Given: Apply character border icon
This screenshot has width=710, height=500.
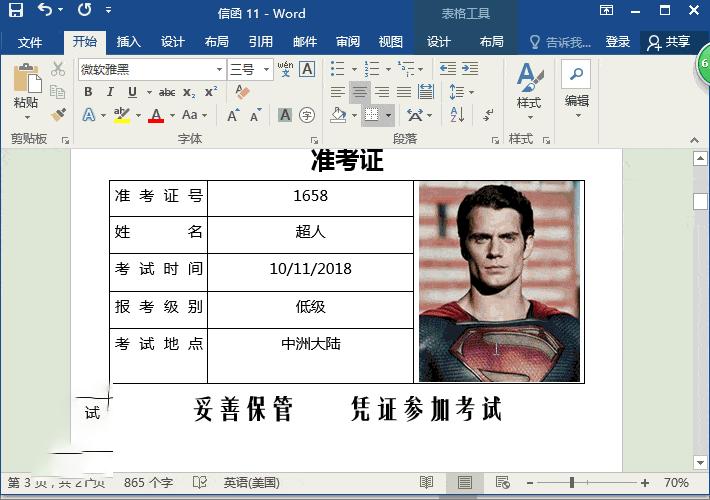Looking at the screenshot, I should point(307,69).
